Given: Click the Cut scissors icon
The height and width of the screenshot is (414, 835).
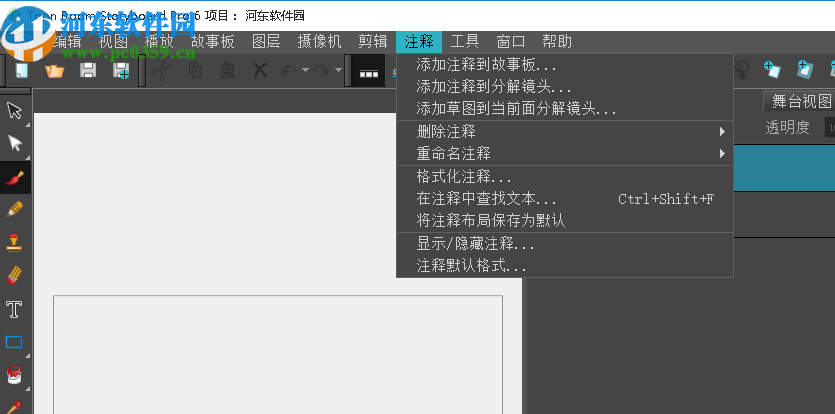Looking at the screenshot, I should (x=160, y=70).
